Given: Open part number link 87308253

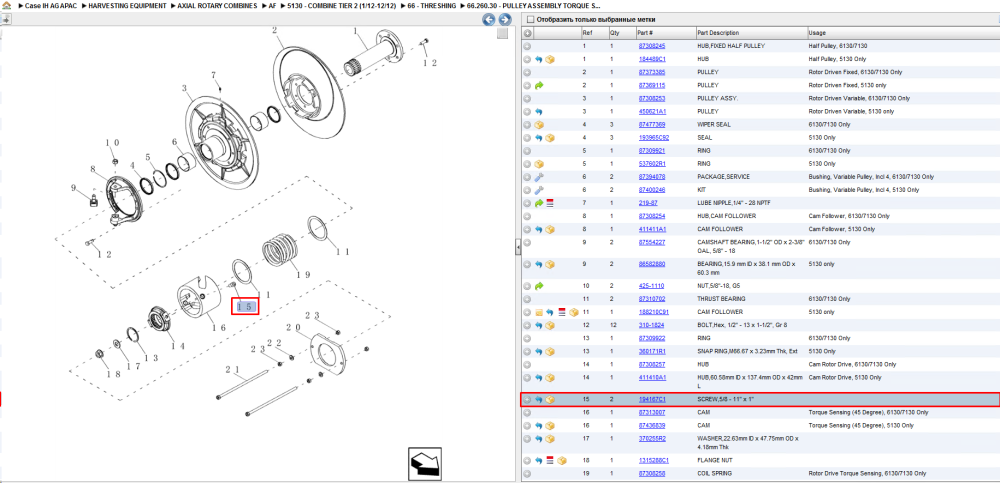Looking at the screenshot, I should (652, 98).
